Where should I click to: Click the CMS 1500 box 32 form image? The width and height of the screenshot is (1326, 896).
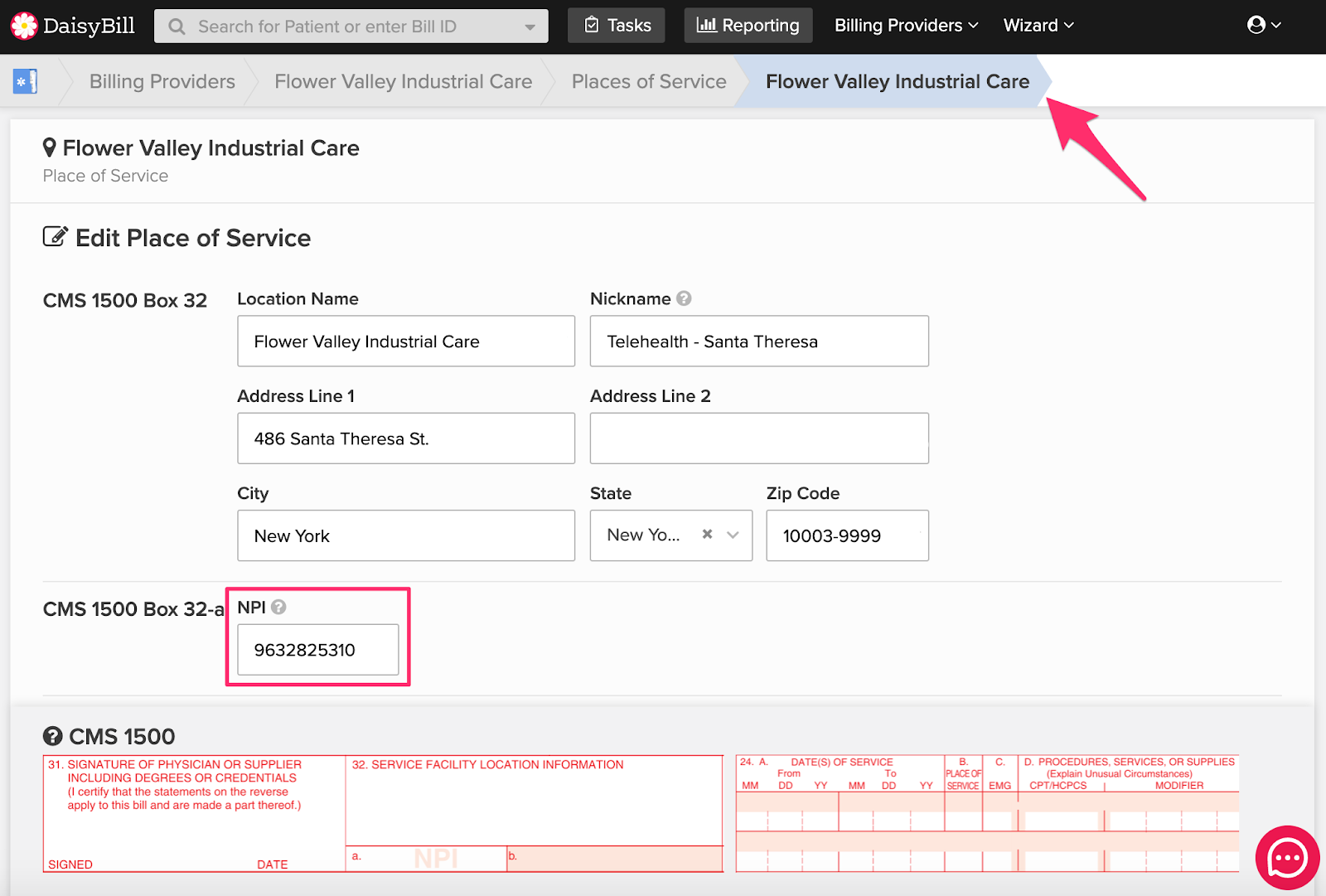(x=383, y=813)
